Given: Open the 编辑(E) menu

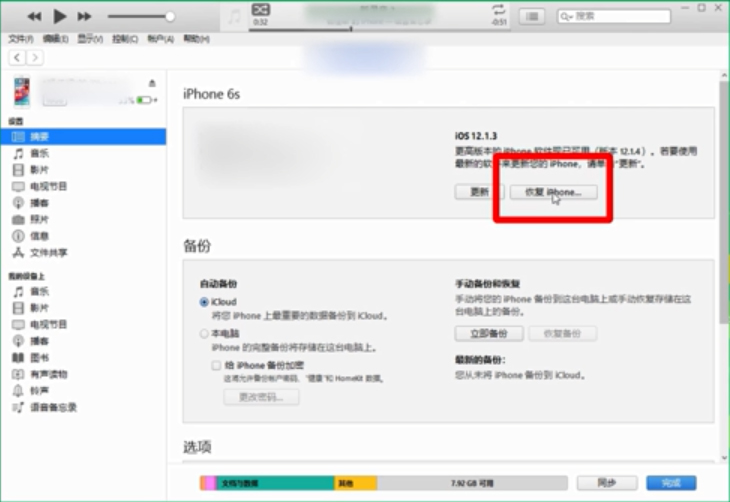Looking at the screenshot, I should point(55,39).
